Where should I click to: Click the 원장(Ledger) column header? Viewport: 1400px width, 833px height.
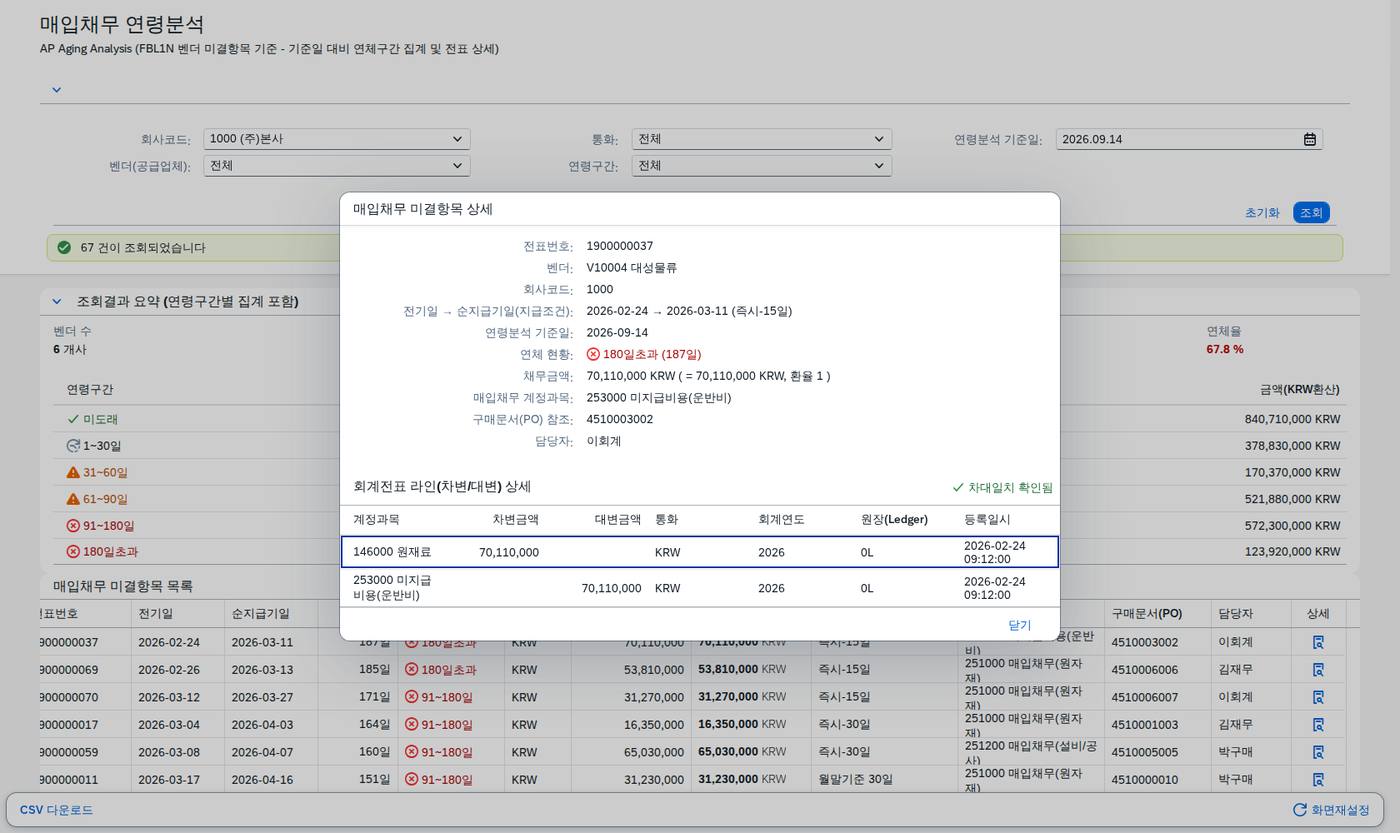894,520
